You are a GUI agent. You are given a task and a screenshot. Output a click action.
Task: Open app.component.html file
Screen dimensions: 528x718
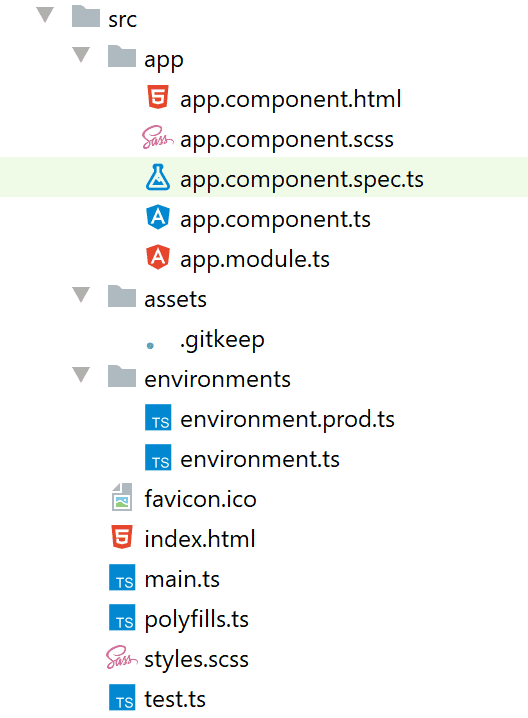click(x=291, y=98)
